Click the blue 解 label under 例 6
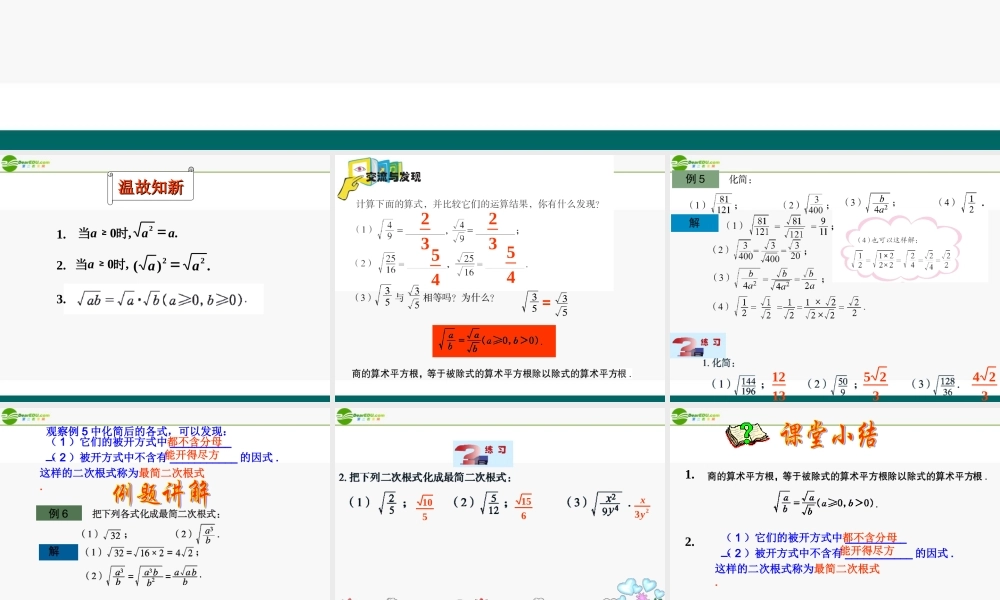The height and width of the screenshot is (600, 1000). 58,552
